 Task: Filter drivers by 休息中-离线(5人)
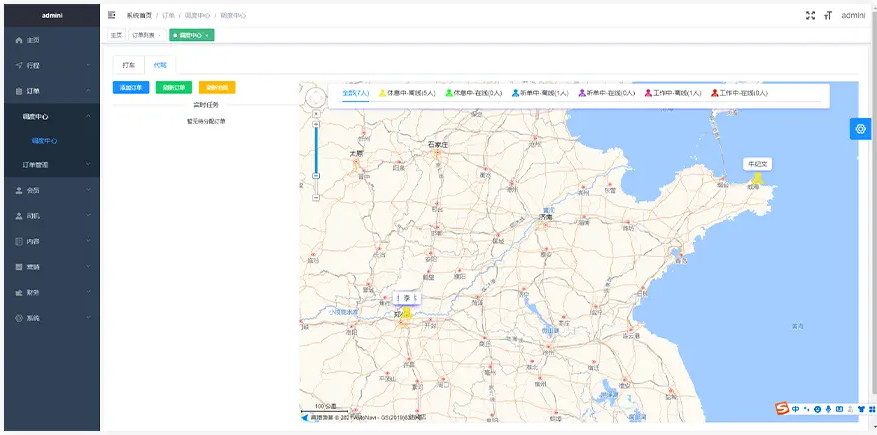point(406,93)
